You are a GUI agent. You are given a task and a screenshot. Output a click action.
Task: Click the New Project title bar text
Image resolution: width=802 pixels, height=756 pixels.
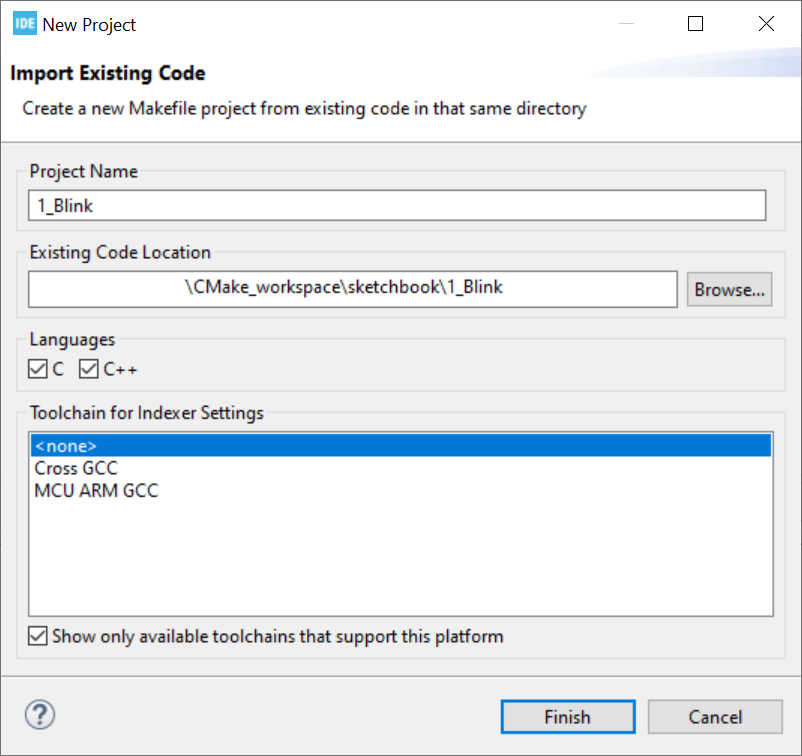(89, 24)
